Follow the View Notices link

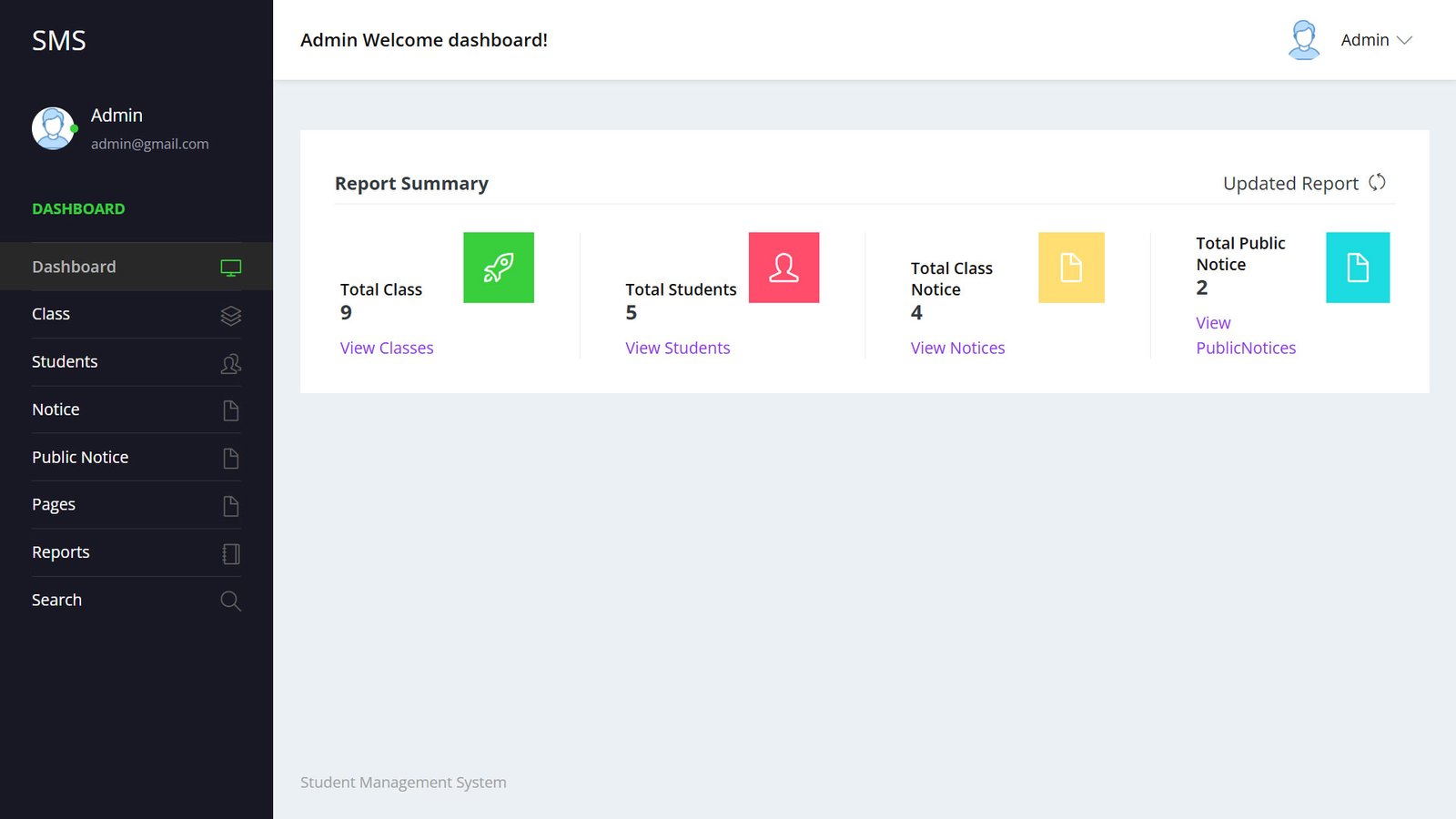pyautogui.click(x=957, y=348)
